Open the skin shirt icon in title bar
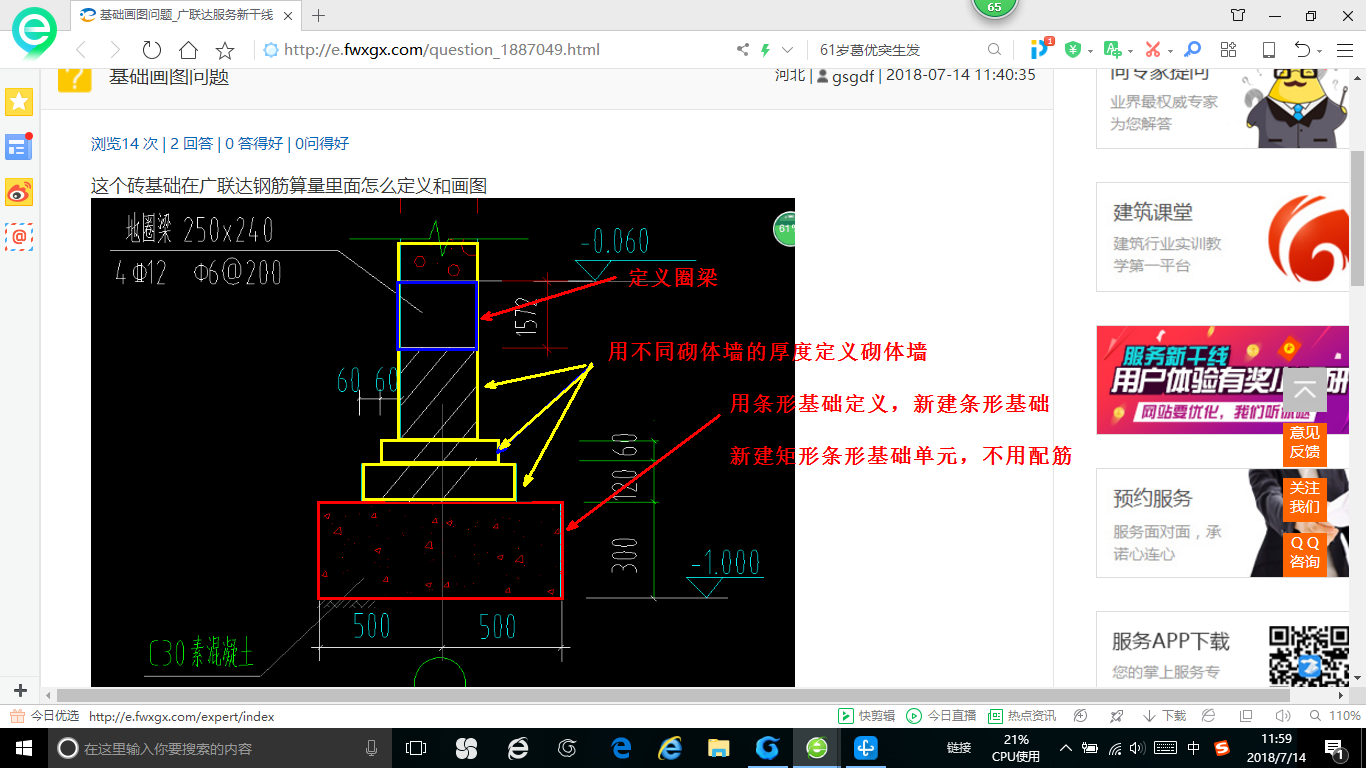The height and width of the screenshot is (768, 1366). pos(1238,15)
